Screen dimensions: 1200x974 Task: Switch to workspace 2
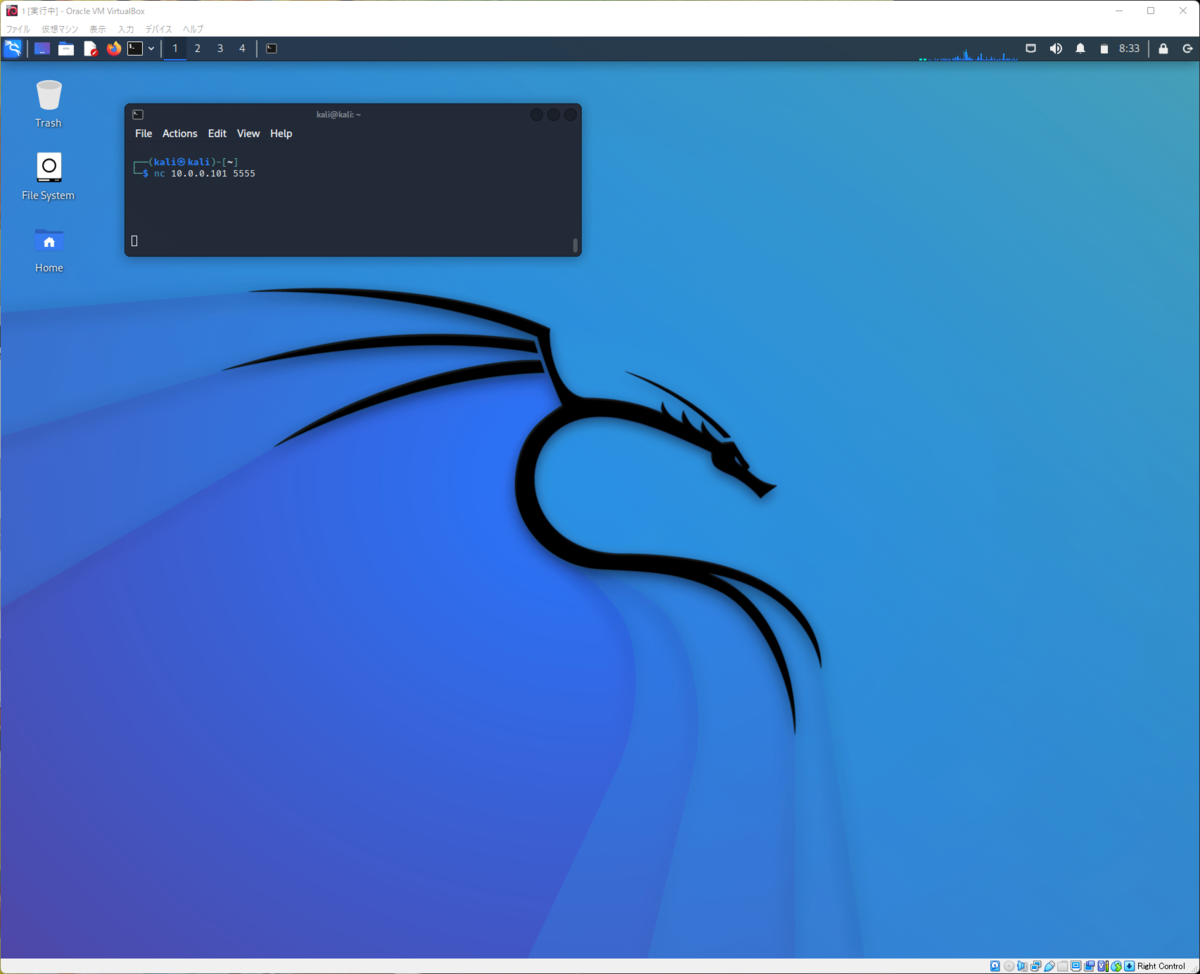[197, 48]
